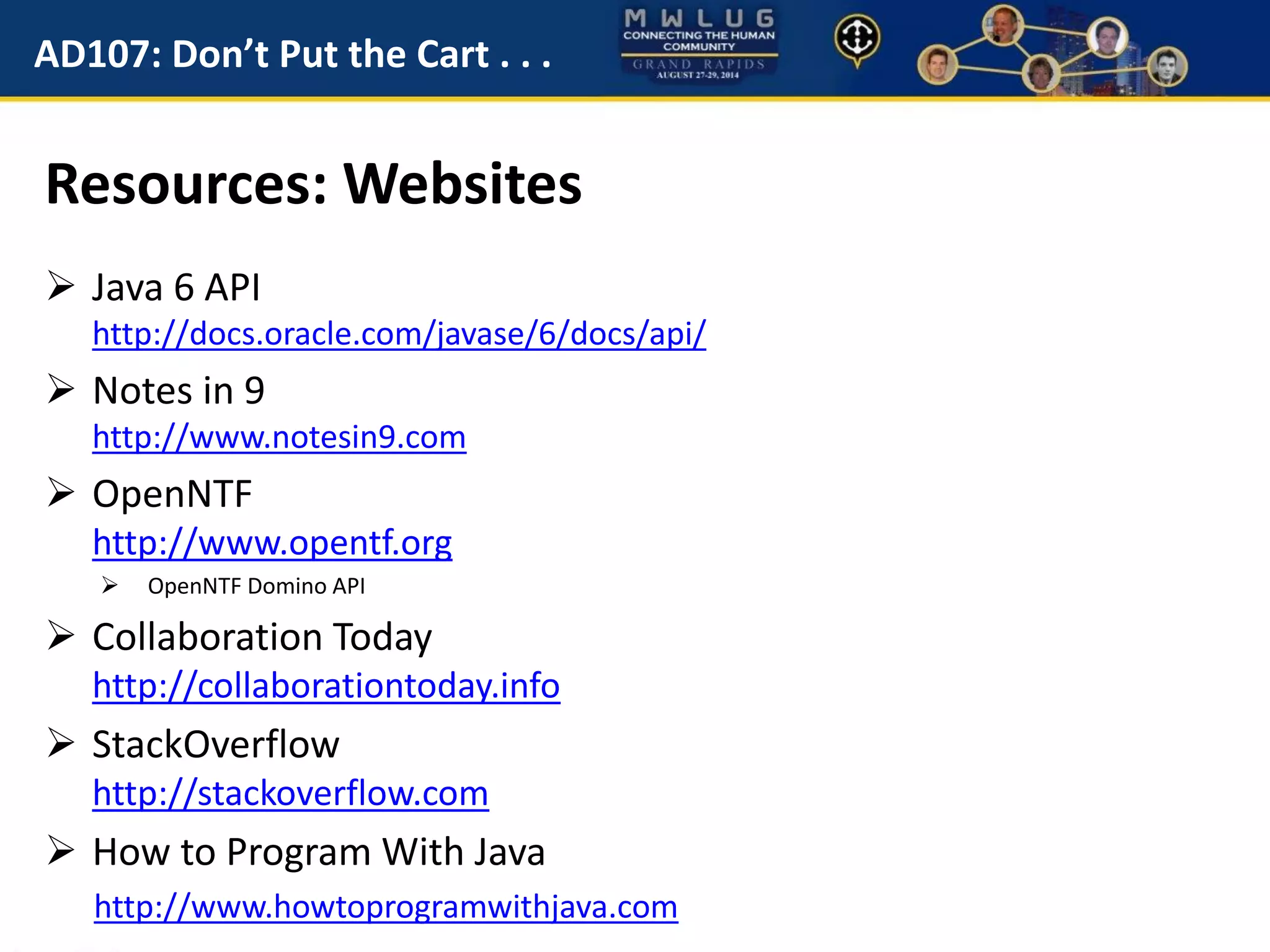Image resolution: width=1270 pixels, height=952 pixels.
Task: Open the Java 6 API docs link
Action: pyautogui.click(x=399, y=335)
